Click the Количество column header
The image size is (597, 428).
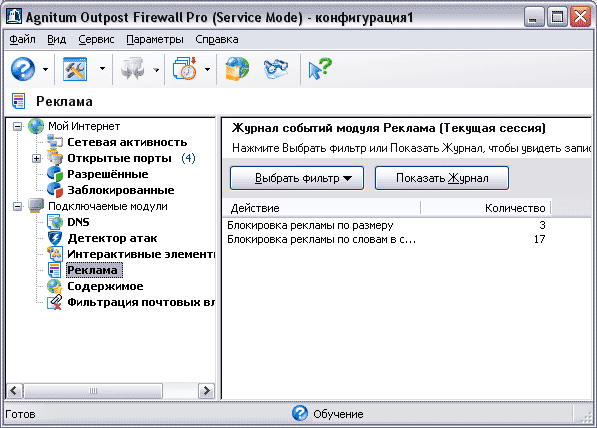click(x=486, y=208)
